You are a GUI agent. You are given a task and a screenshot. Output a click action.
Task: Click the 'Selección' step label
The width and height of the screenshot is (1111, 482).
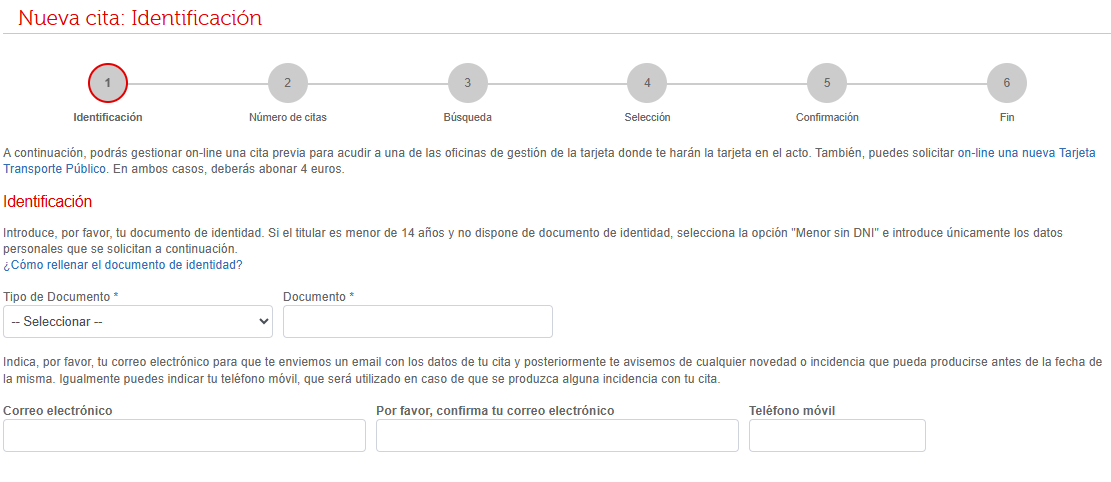647,117
